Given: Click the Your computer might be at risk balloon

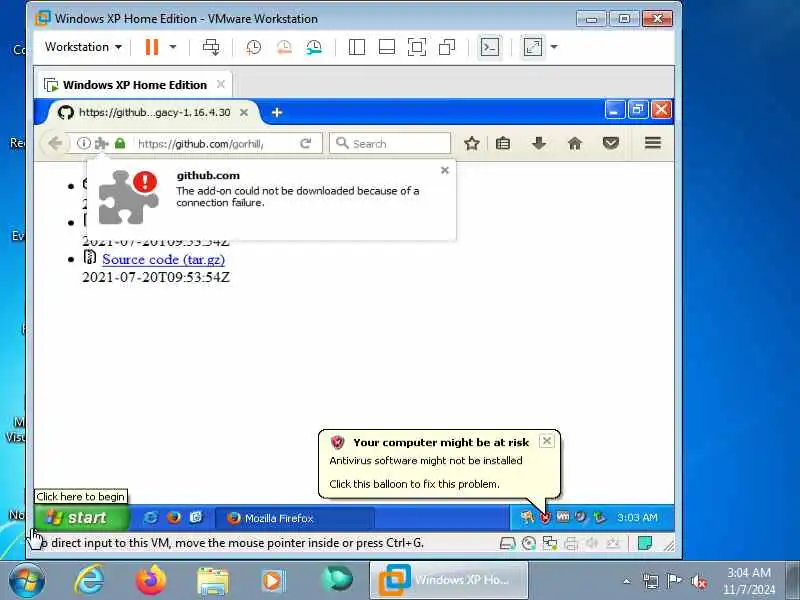Looking at the screenshot, I should [x=439, y=463].
